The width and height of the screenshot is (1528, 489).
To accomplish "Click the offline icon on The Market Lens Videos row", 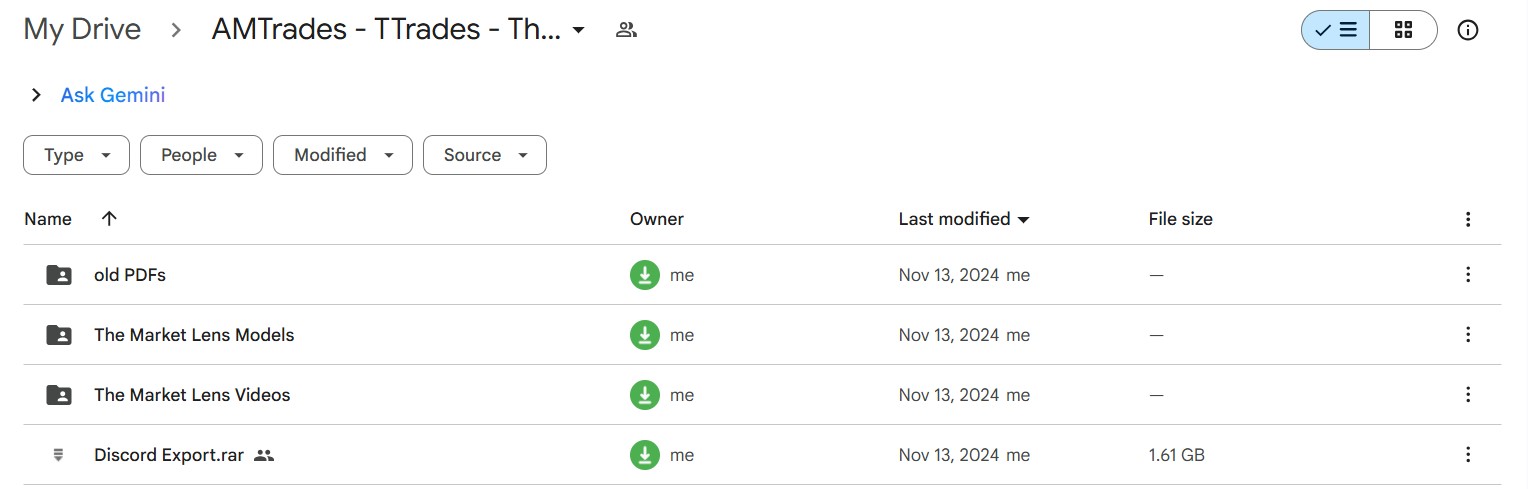I will [x=645, y=395].
